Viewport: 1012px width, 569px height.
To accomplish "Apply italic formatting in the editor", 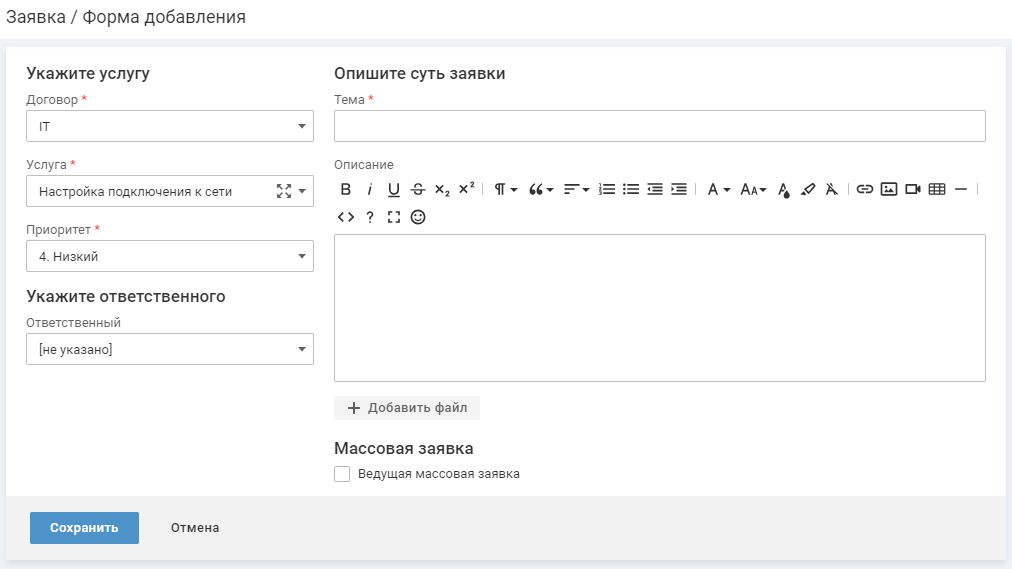I will [369, 189].
